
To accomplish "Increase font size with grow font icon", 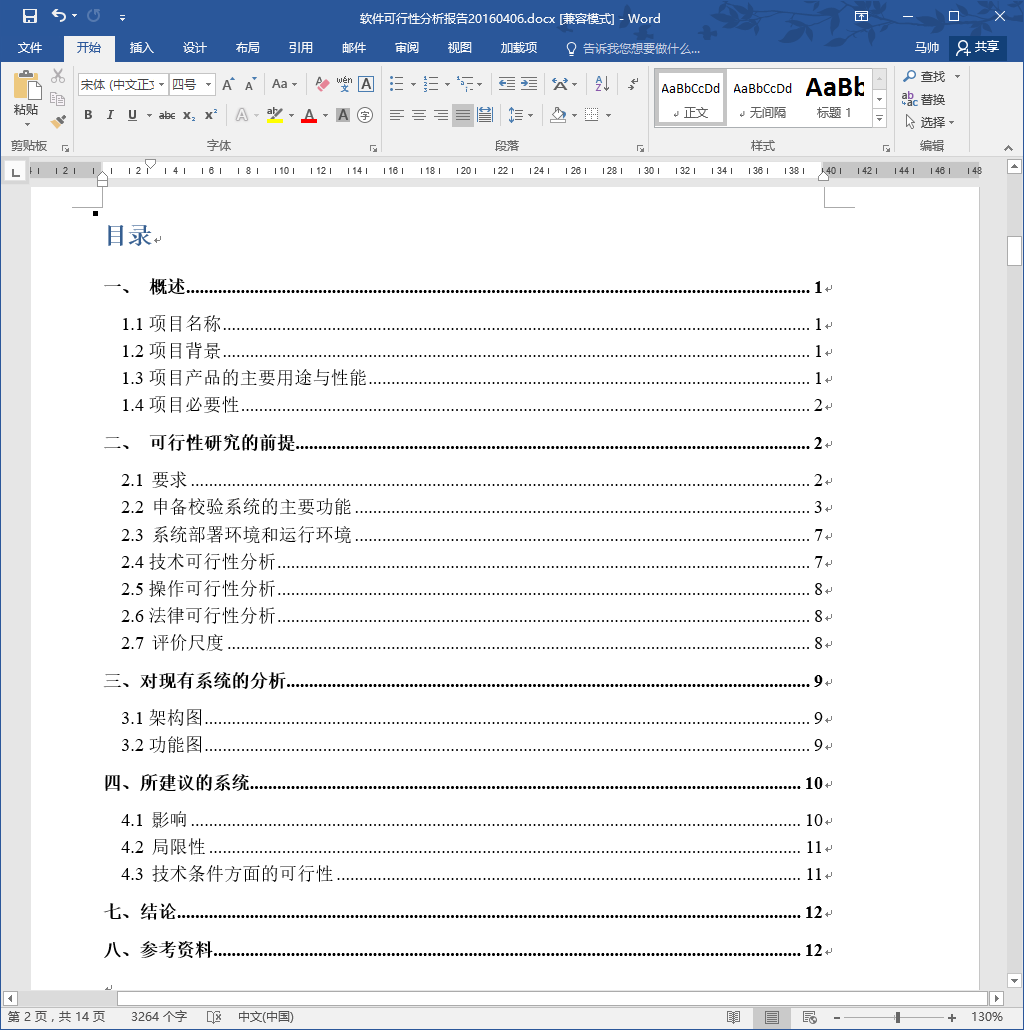I will [228, 84].
